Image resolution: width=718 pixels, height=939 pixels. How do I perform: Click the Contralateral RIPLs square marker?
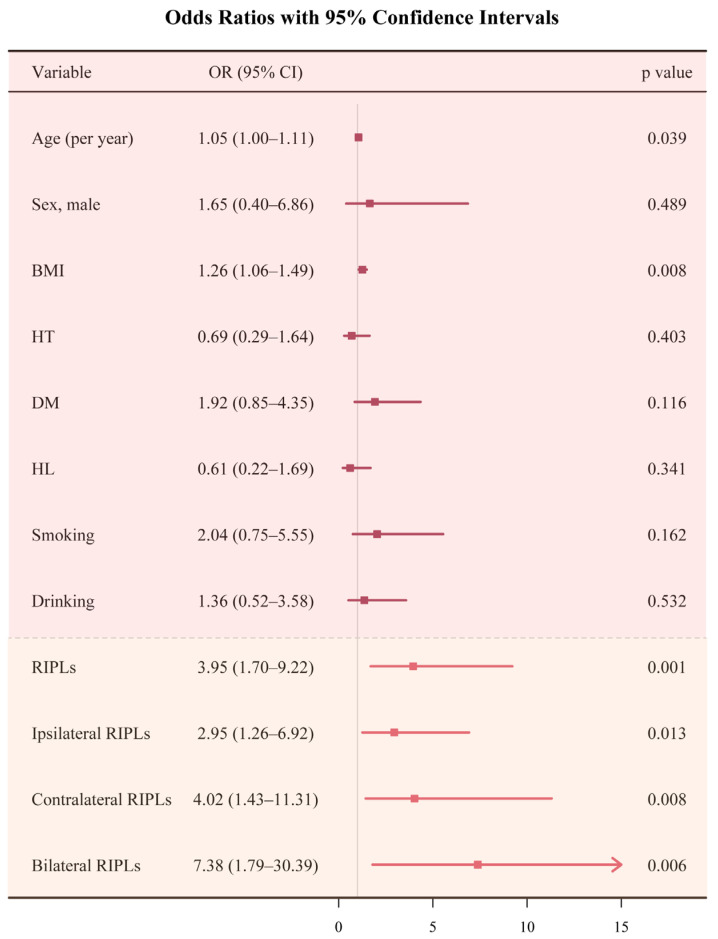414,799
